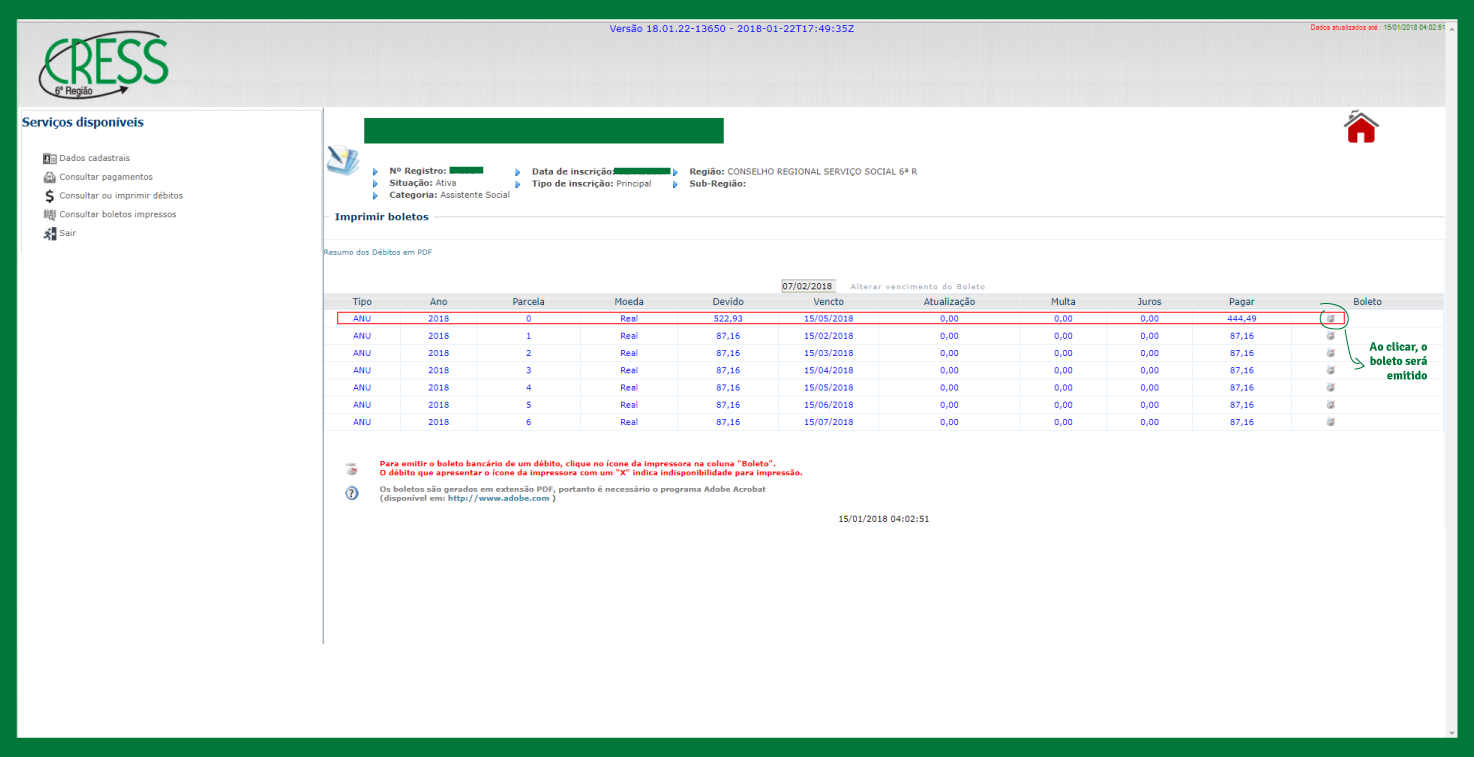Click the CRESS 6ª Região logo
1474x757 pixels.
tap(103, 65)
